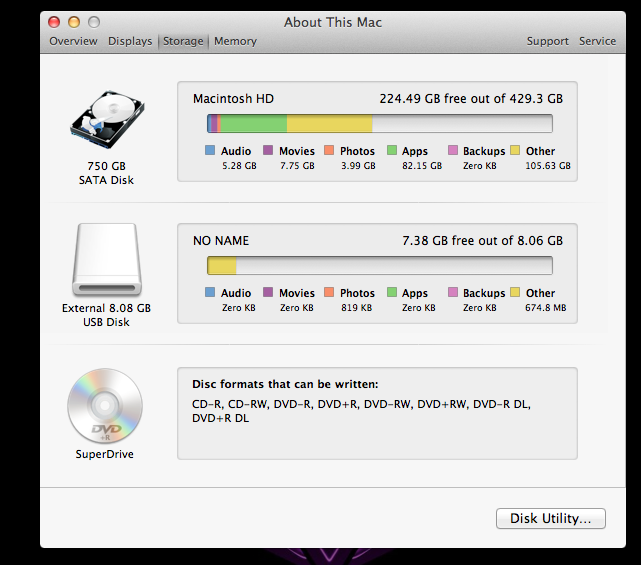
Task: Click NO NAME Apps green swatch
Action: pos(392,292)
